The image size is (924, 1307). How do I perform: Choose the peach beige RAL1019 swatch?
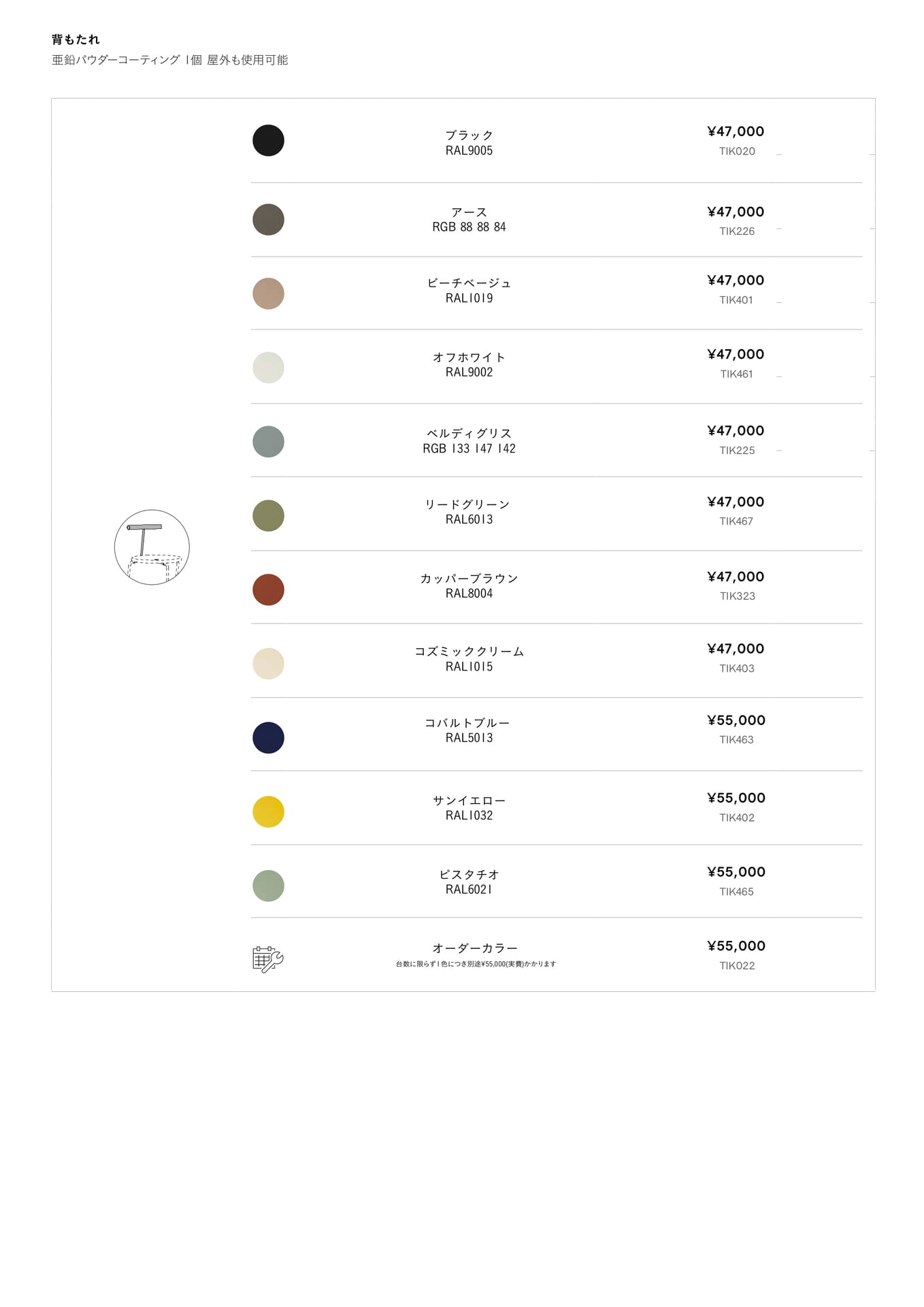(268, 293)
